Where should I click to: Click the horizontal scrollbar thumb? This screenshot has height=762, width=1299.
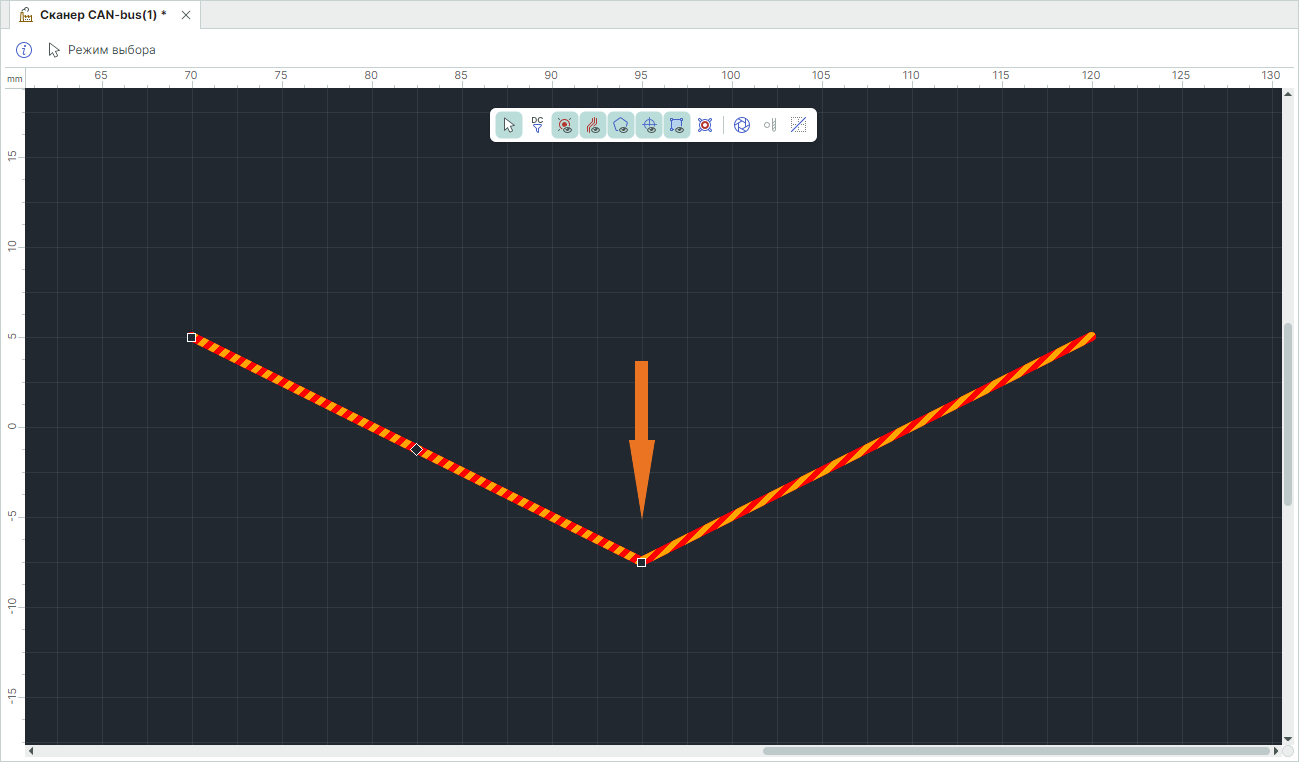tap(1017, 751)
